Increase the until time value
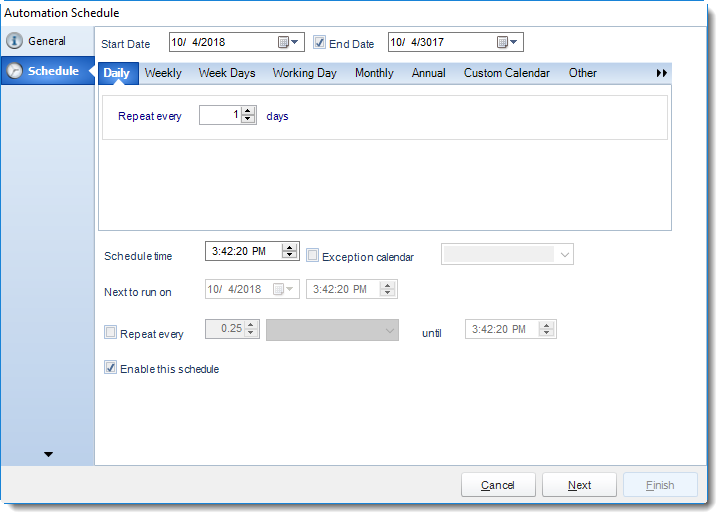Image resolution: width=723 pixels, height=519 pixels. pyautogui.click(x=547, y=325)
